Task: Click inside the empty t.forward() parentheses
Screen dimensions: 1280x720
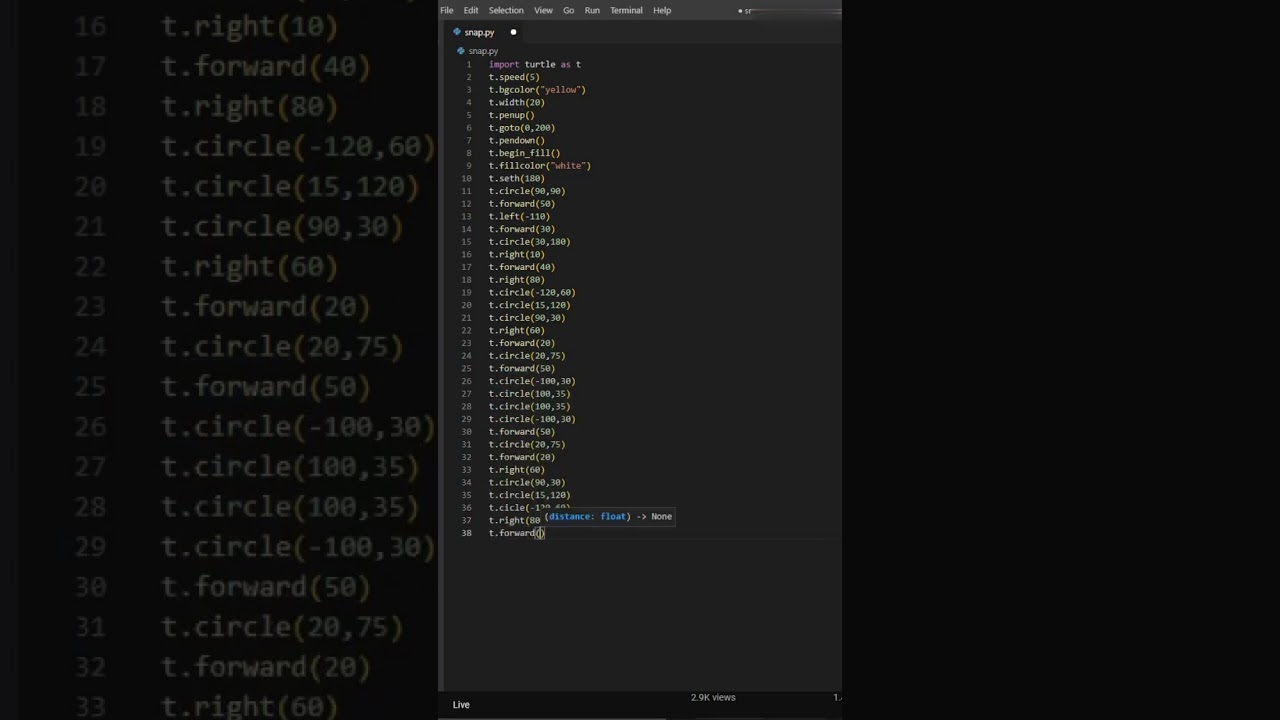Action: (x=540, y=533)
